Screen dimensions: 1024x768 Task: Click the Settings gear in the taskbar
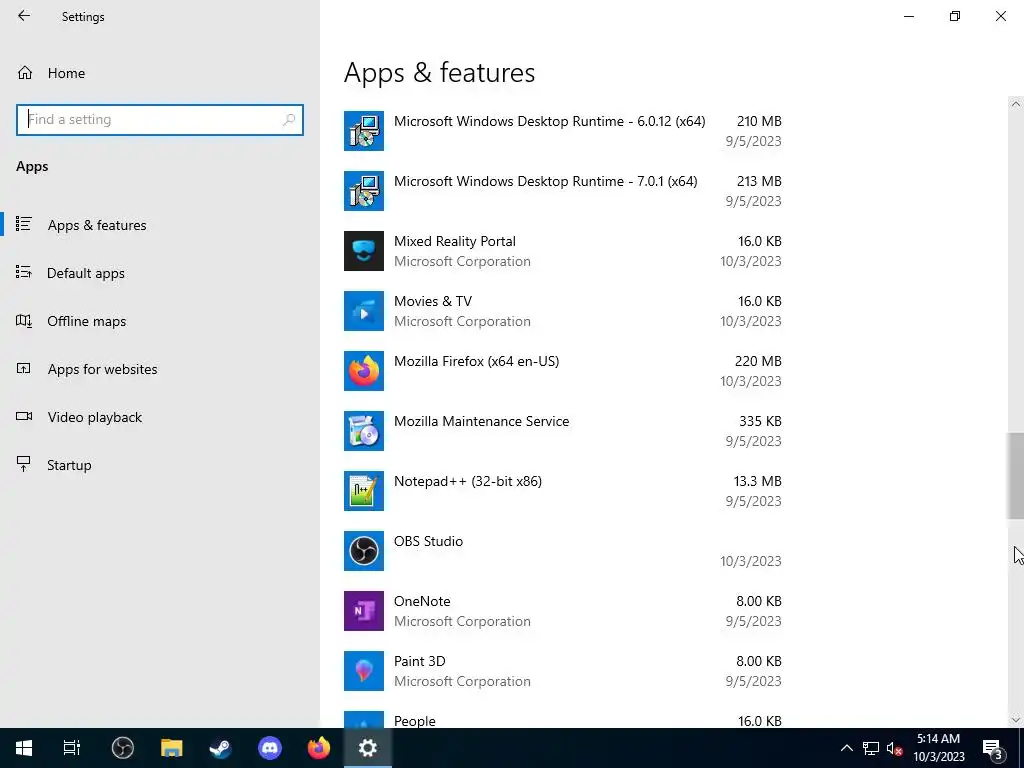[368, 748]
